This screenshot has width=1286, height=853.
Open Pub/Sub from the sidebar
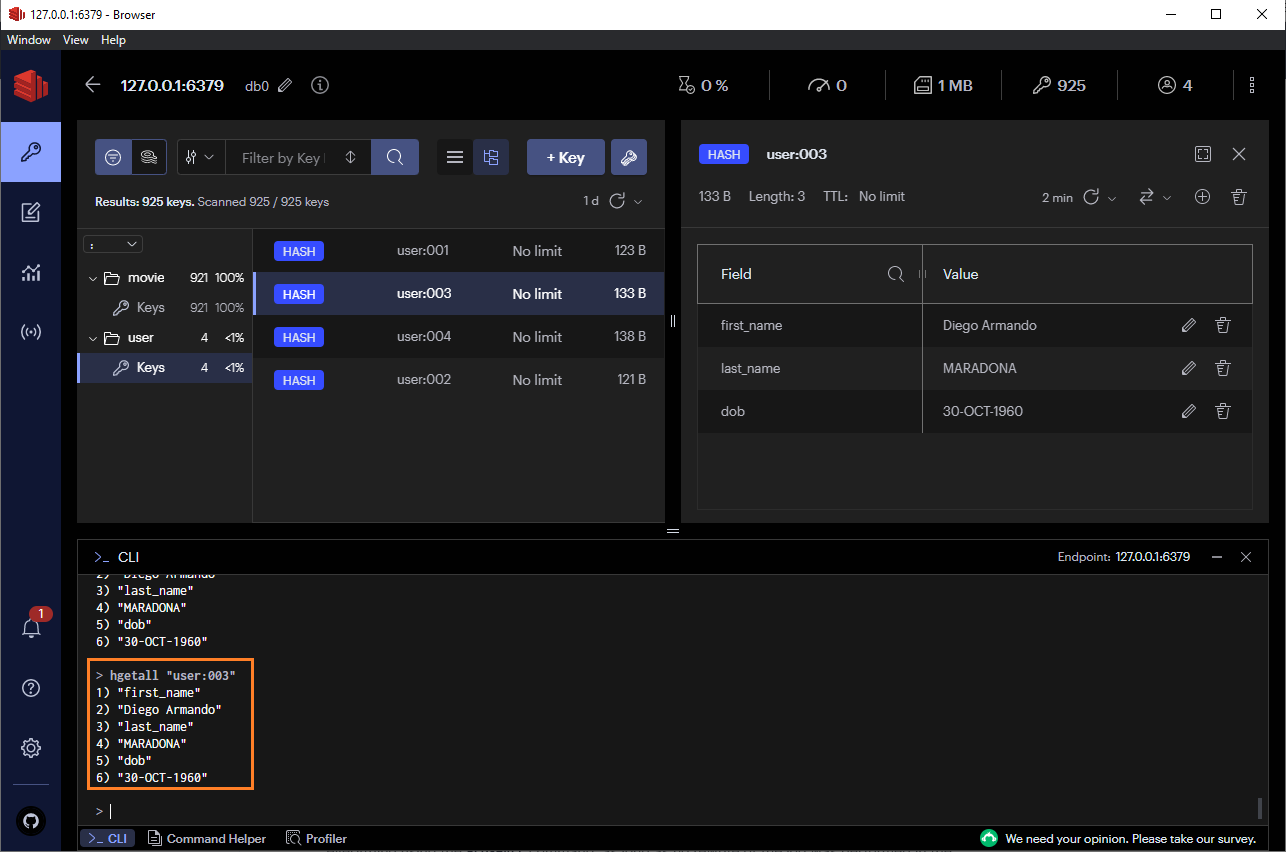tap(30, 332)
